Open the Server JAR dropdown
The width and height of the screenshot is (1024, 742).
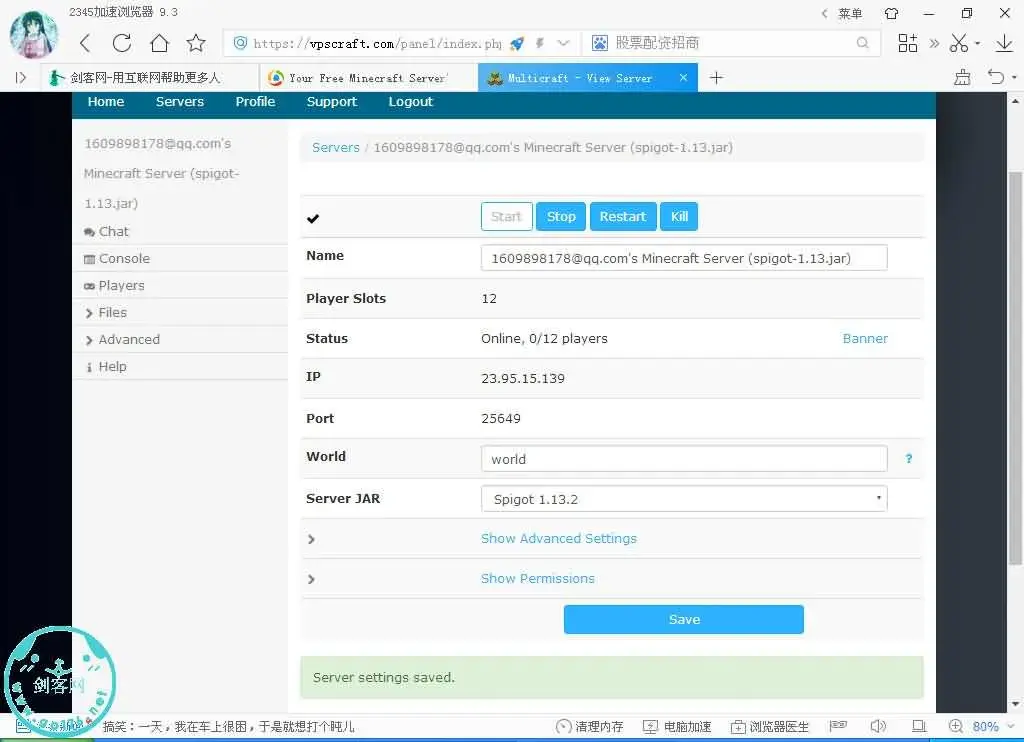(684, 499)
